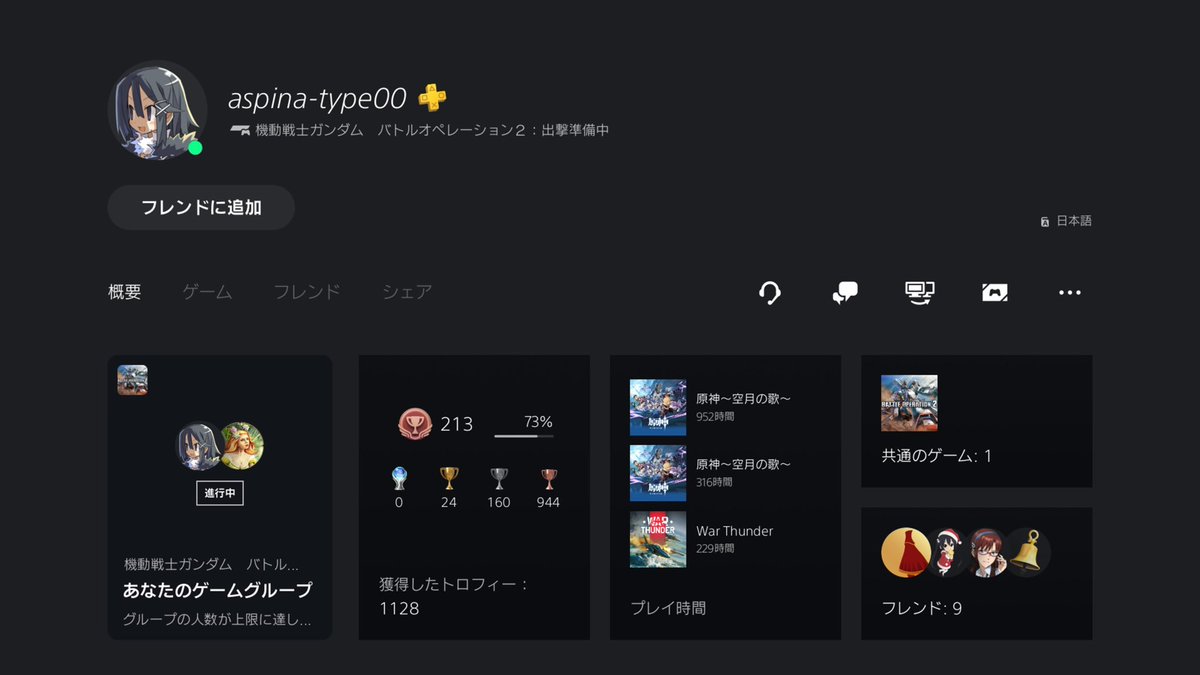This screenshot has height=675, width=1200.
Task: Click the dark-haired avatar in game group
Action: 199,446
